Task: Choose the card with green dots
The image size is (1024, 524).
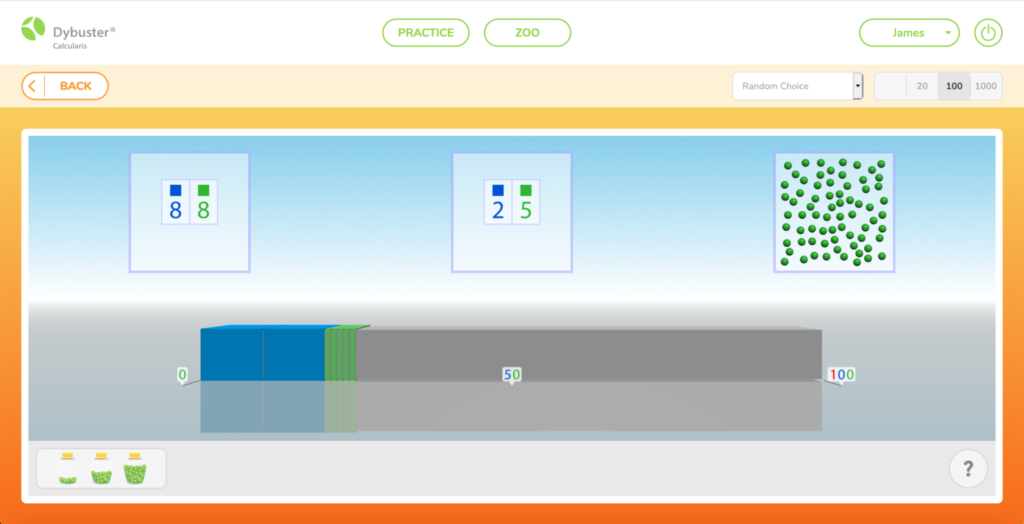Action: pyautogui.click(x=834, y=212)
